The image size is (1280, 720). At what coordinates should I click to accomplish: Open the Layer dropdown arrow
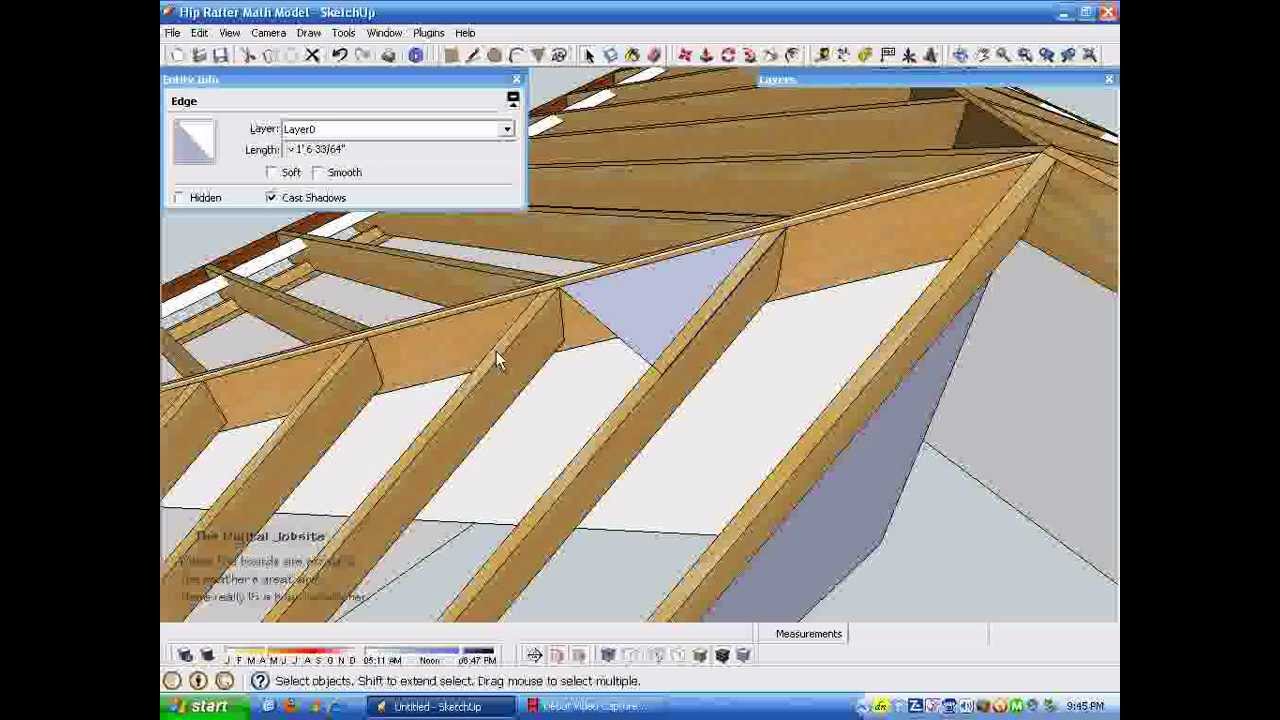pos(507,129)
